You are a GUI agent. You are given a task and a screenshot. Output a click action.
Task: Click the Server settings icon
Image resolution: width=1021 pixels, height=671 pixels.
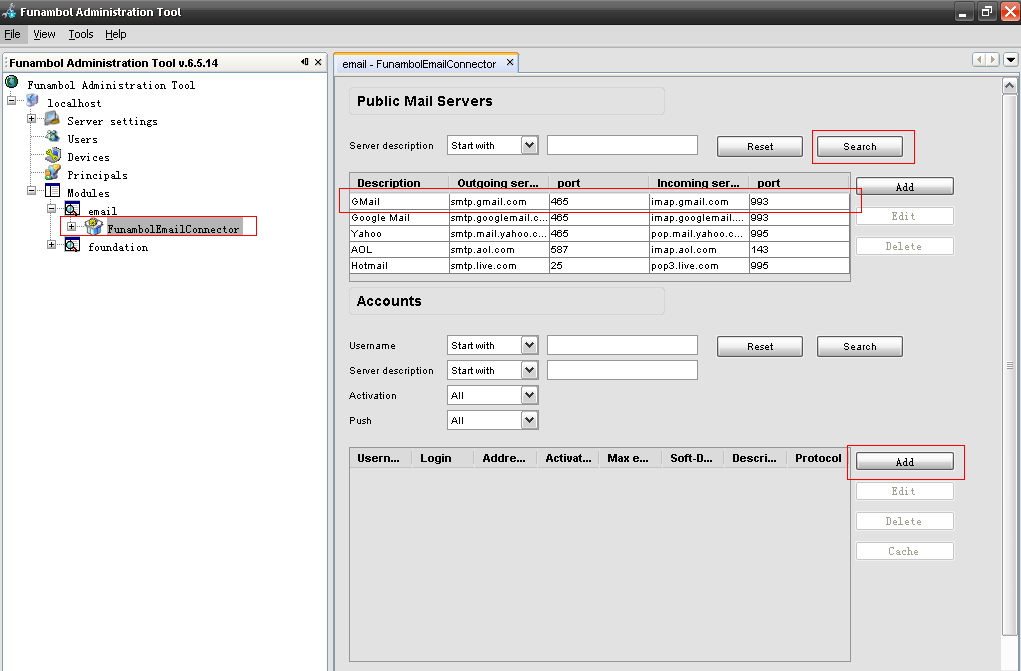(x=52, y=119)
